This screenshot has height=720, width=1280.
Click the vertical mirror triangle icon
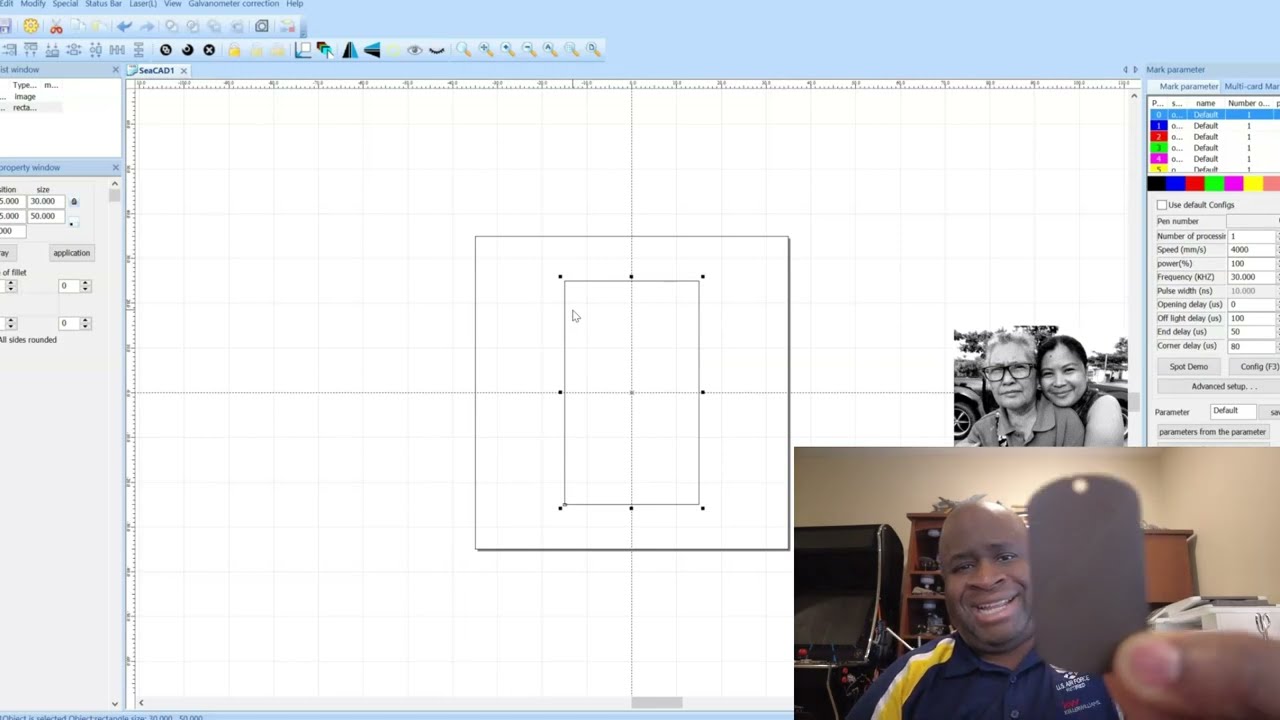[x=372, y=50]
